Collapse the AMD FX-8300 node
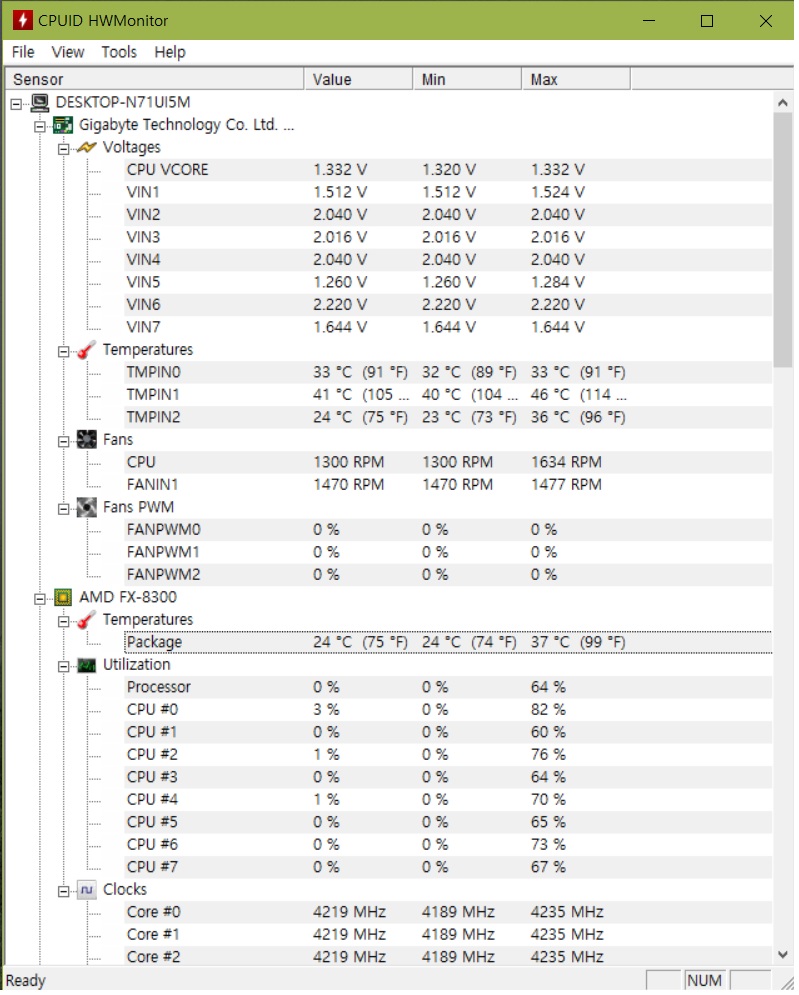 [x=40, y=599]
